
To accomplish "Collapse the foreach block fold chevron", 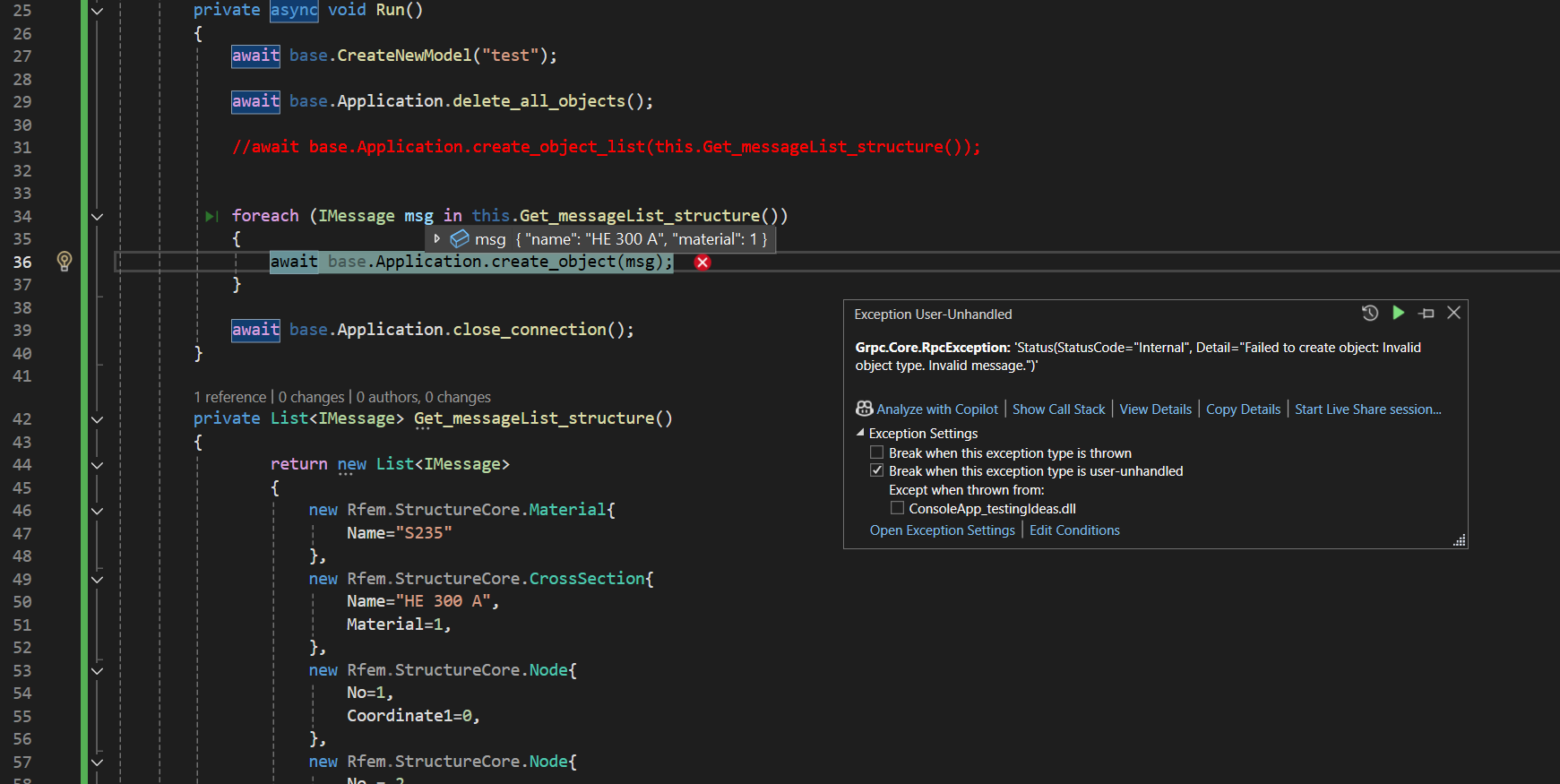I will (x=98, y=216).
